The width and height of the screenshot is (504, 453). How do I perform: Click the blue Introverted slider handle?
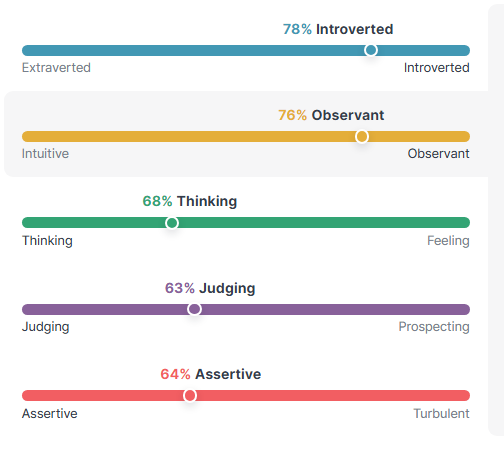(371, 50)
